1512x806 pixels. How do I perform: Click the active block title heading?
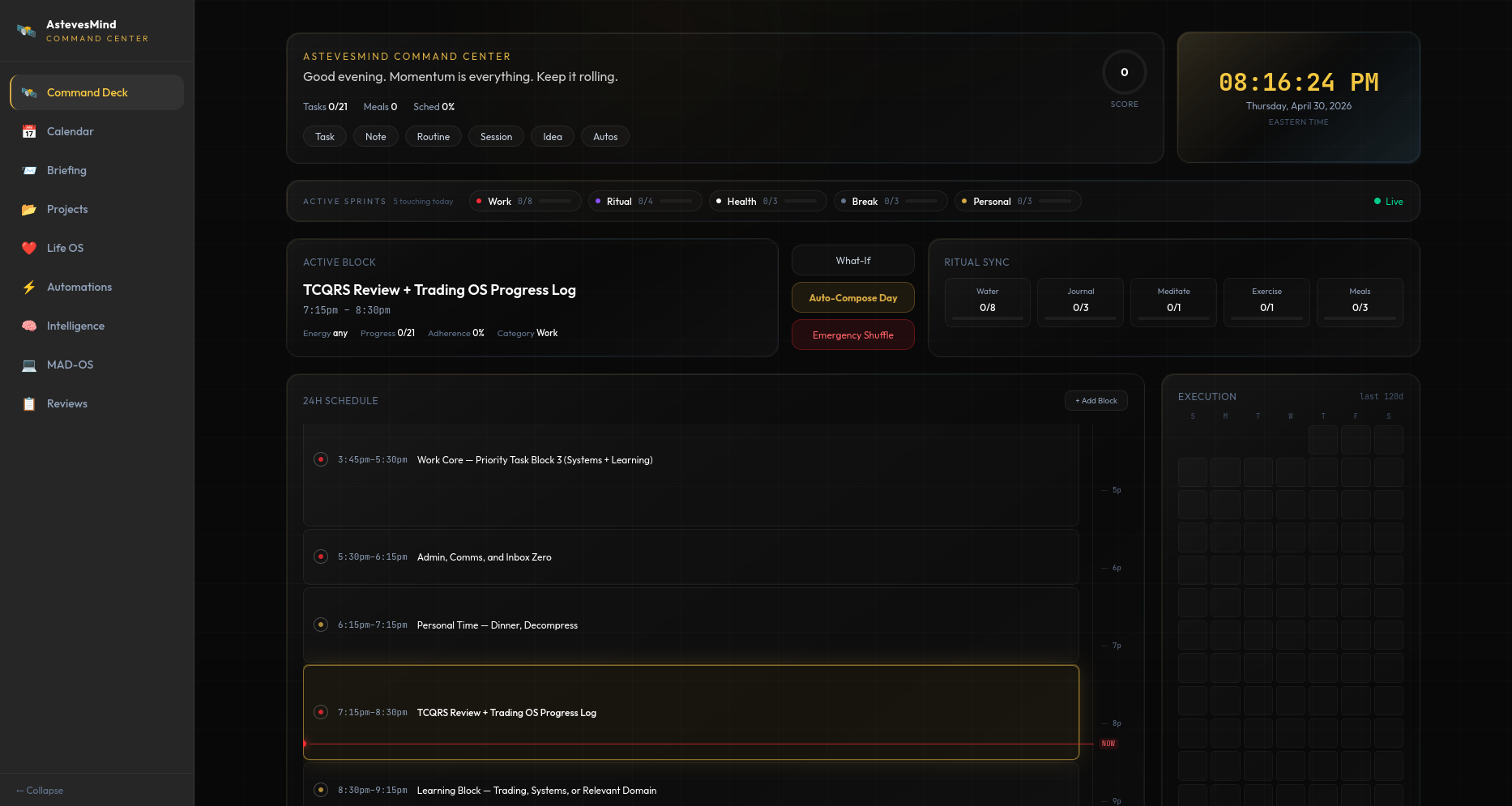[439, 290]
